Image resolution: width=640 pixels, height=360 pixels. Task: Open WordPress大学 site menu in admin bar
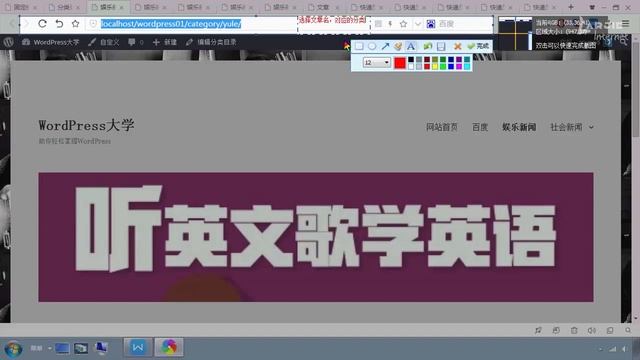50,42
